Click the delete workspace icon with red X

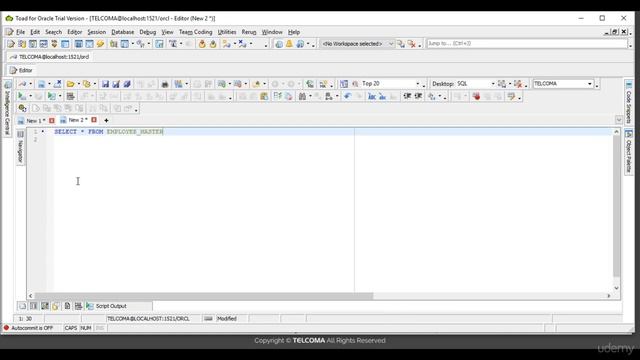pos(412,44)
